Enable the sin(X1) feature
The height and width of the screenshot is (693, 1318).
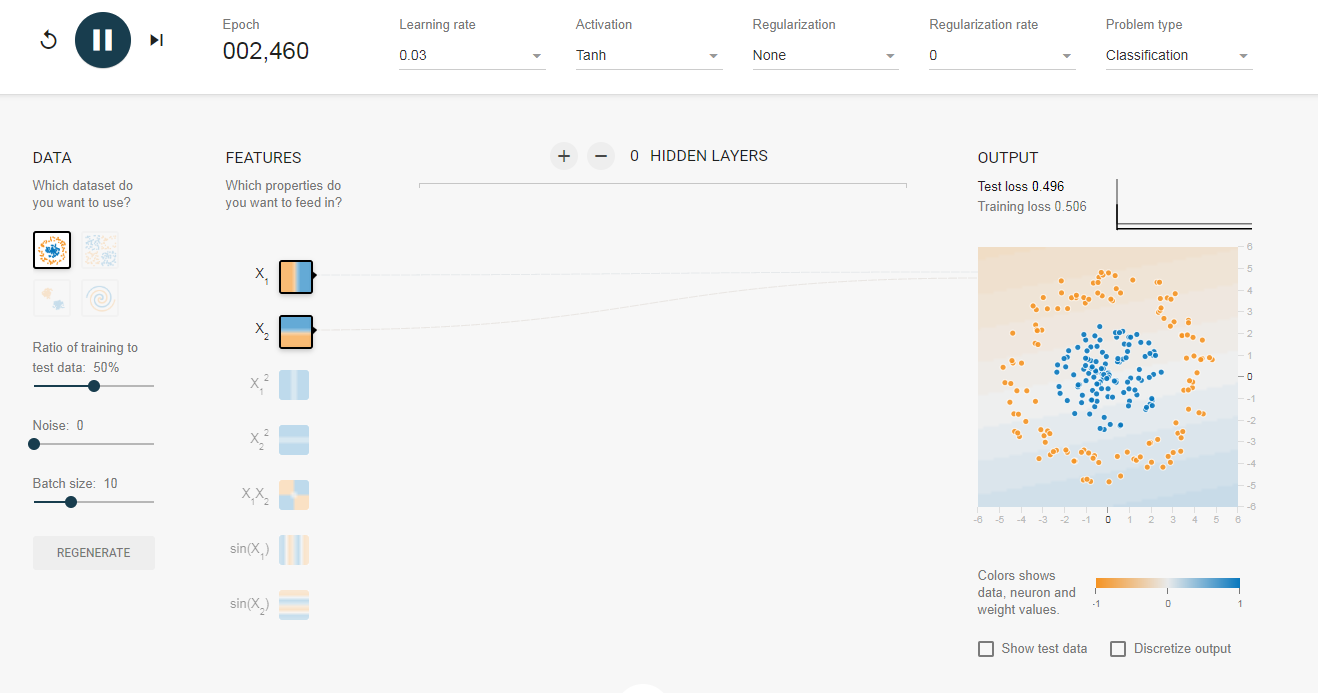[x=294, y=550]
